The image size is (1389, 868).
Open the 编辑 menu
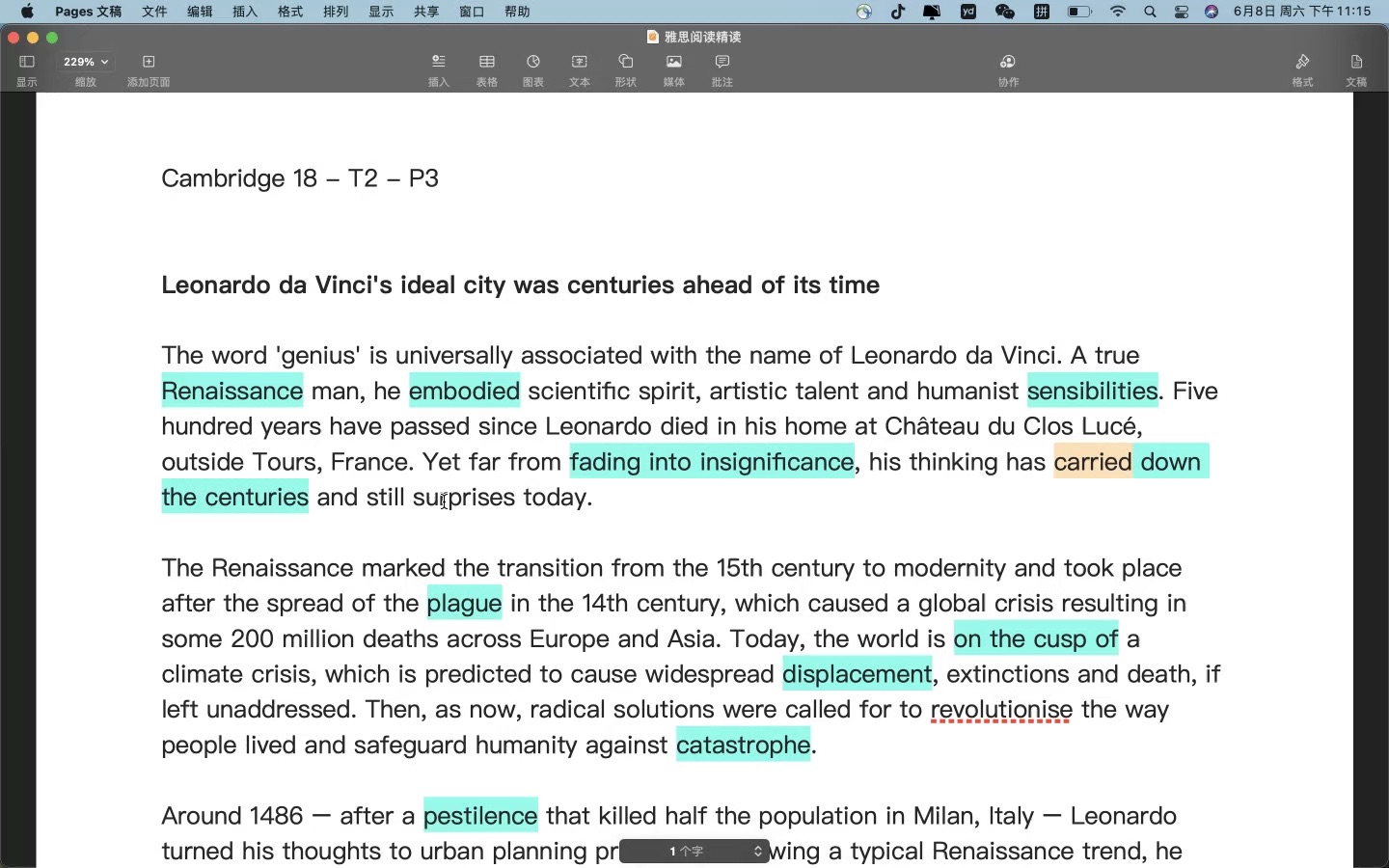click(200, 12)
